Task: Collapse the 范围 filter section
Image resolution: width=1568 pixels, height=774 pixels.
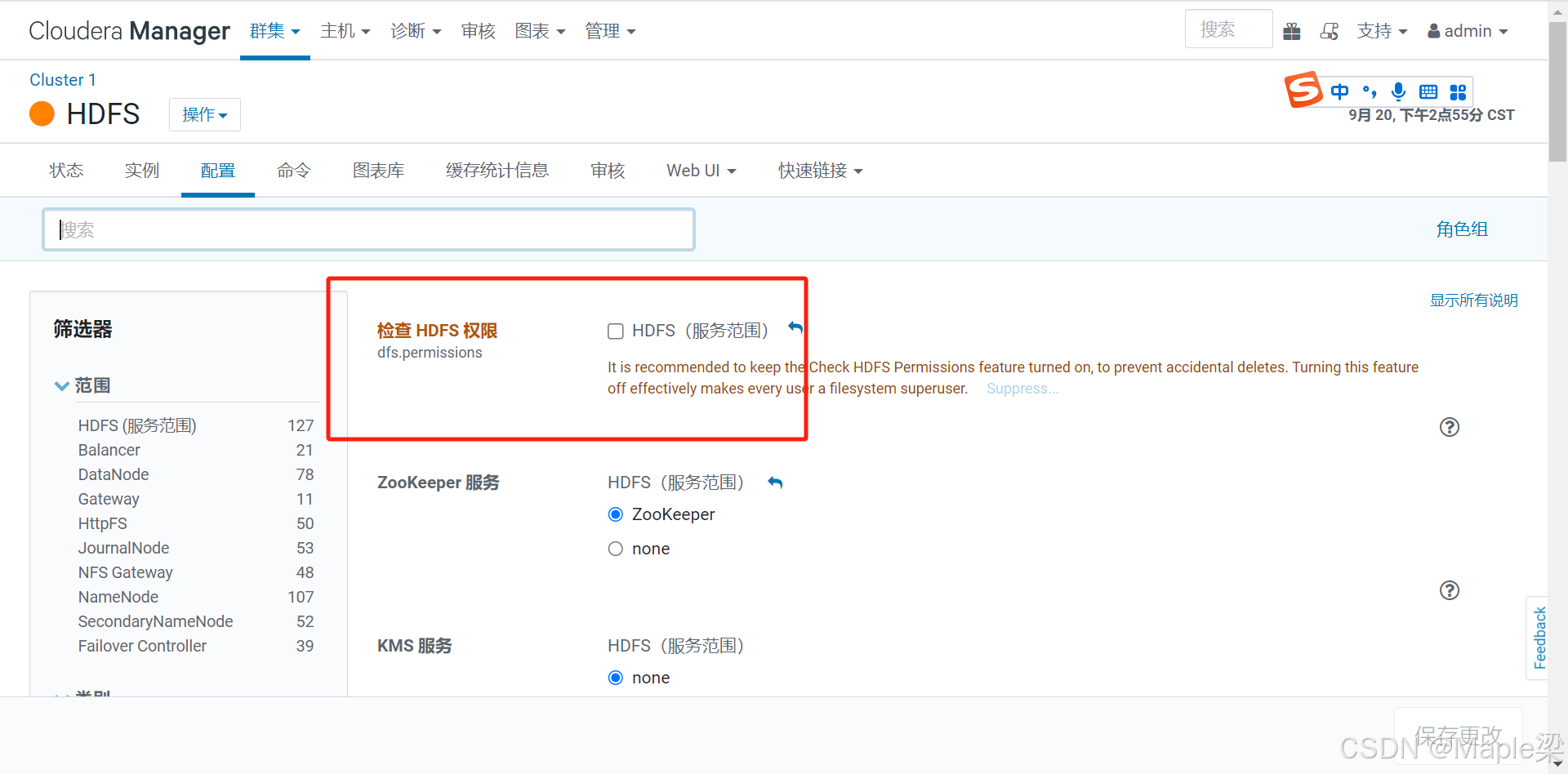Action: 61,385
